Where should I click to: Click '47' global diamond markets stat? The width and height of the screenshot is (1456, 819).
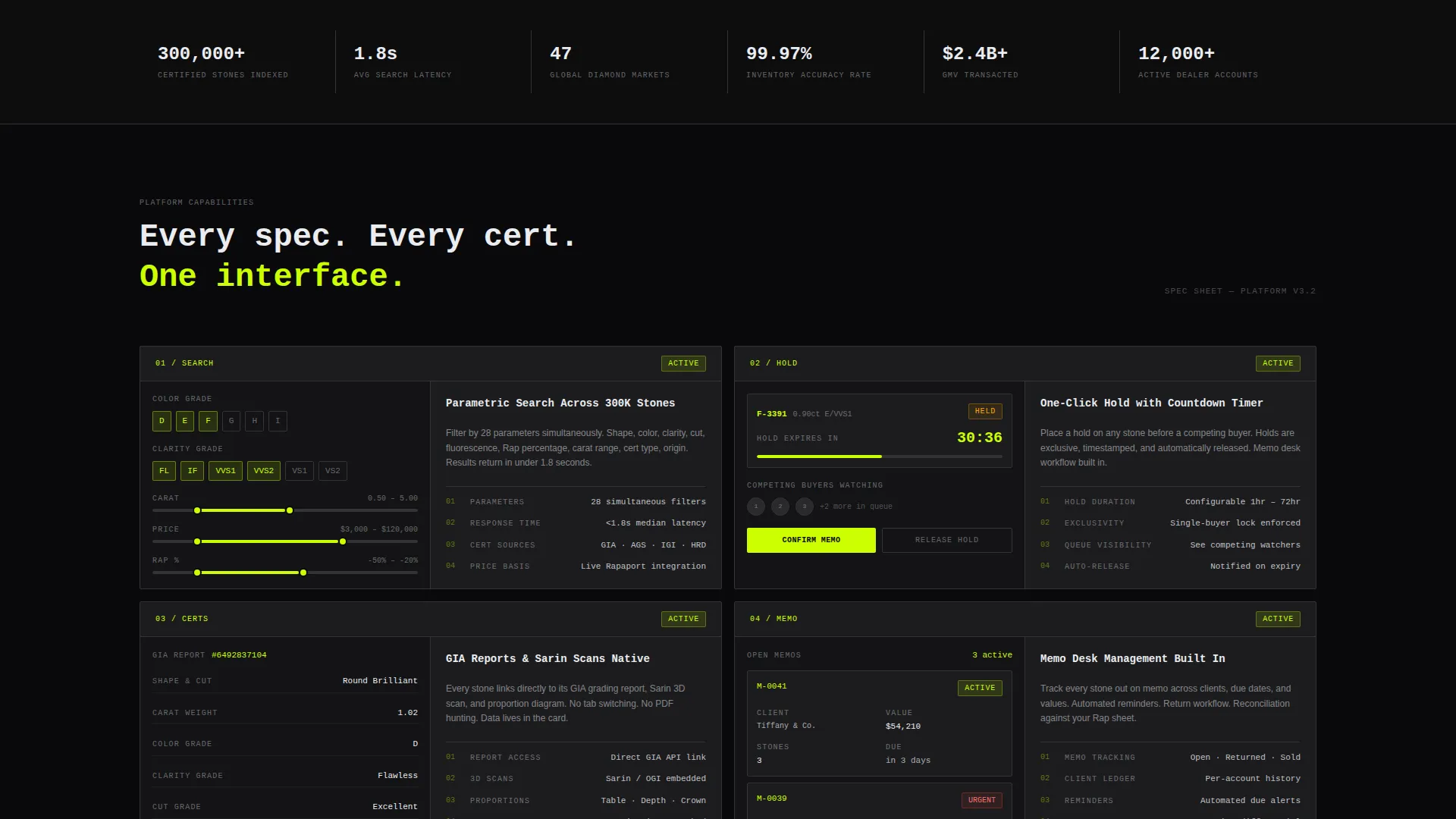pos(560,54)
